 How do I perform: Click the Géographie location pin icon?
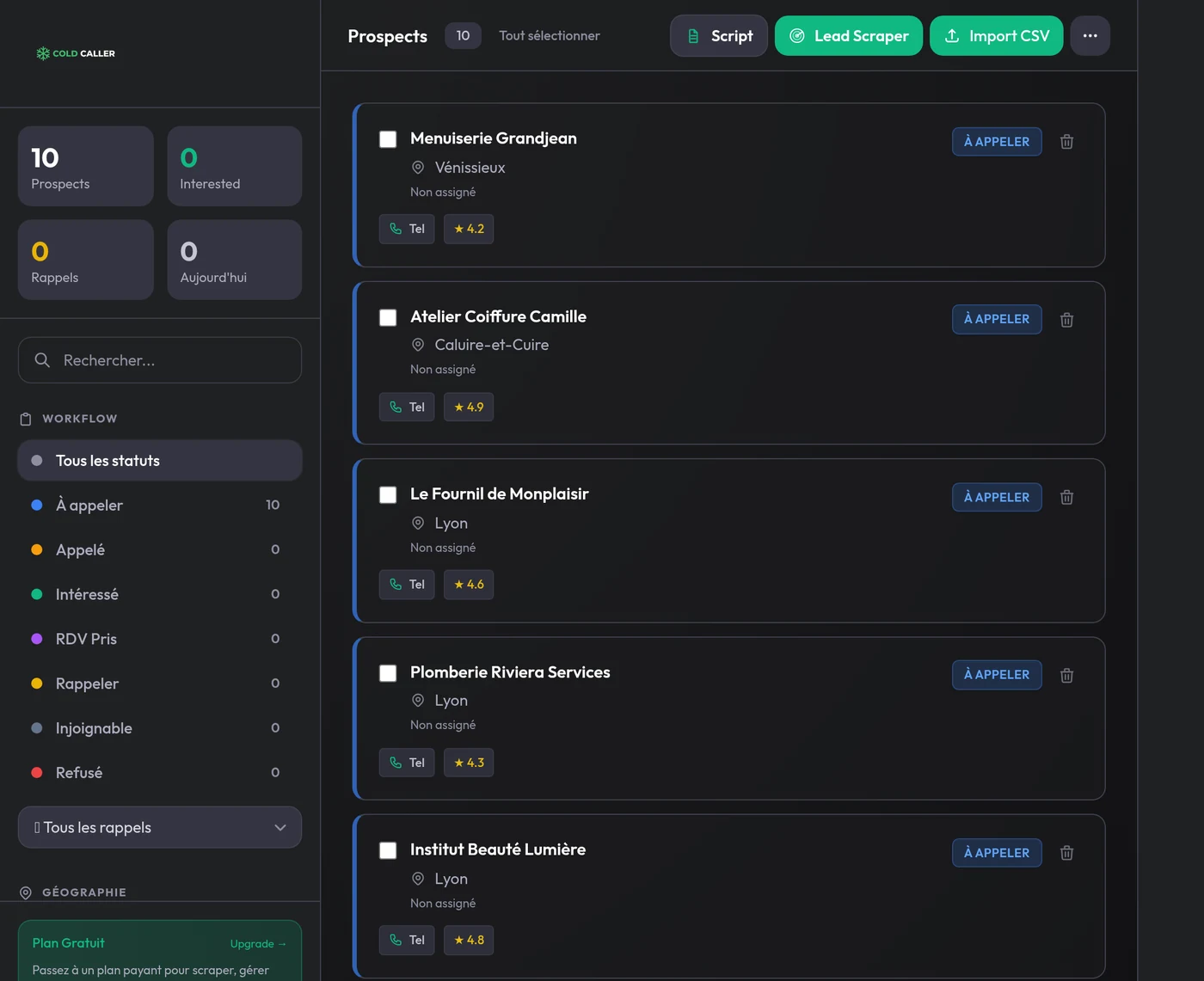tap(26, 892)
